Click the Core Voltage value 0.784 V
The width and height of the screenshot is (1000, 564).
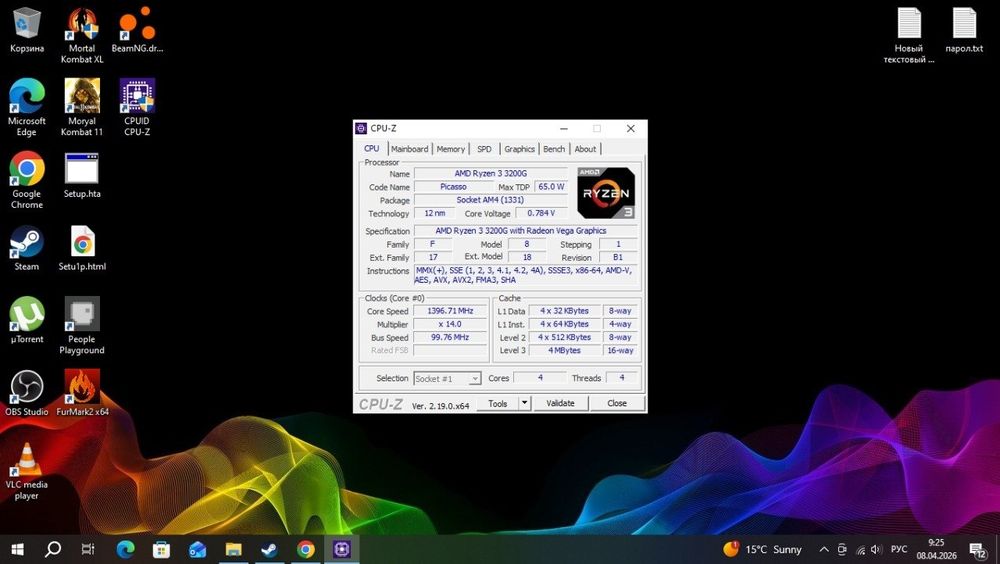pyautogui.click(x=541, y=213)
